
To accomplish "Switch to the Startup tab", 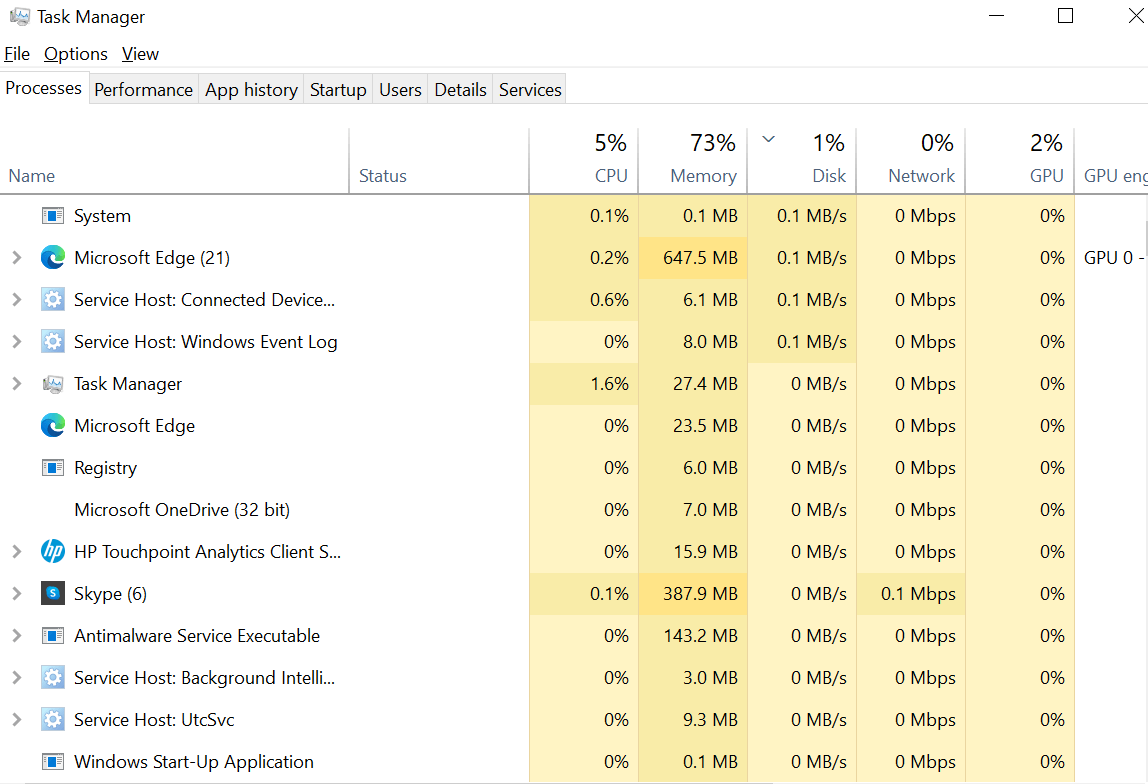I will pos(337,89).
